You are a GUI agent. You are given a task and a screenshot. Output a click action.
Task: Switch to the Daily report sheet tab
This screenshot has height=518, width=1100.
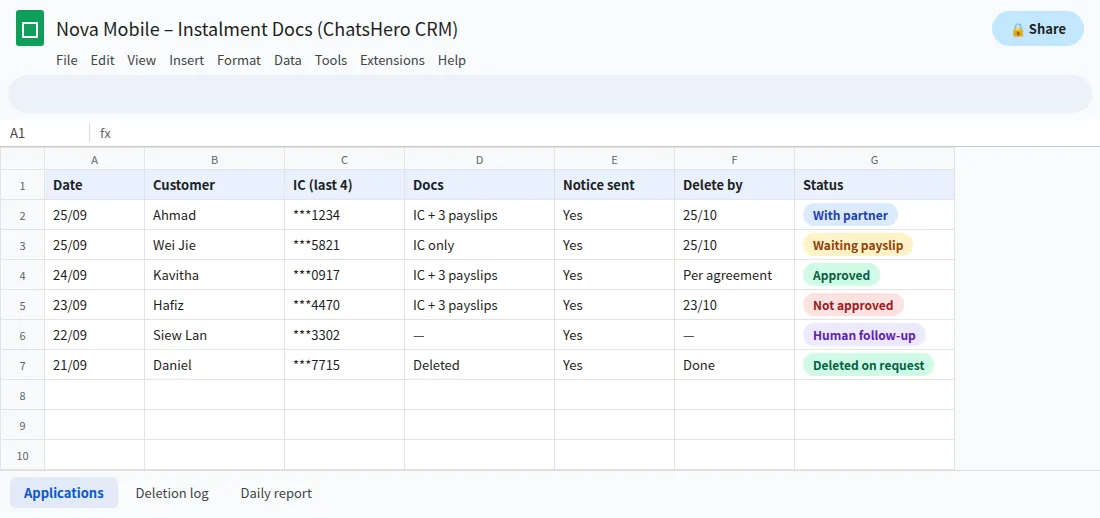tap(276, 493)
